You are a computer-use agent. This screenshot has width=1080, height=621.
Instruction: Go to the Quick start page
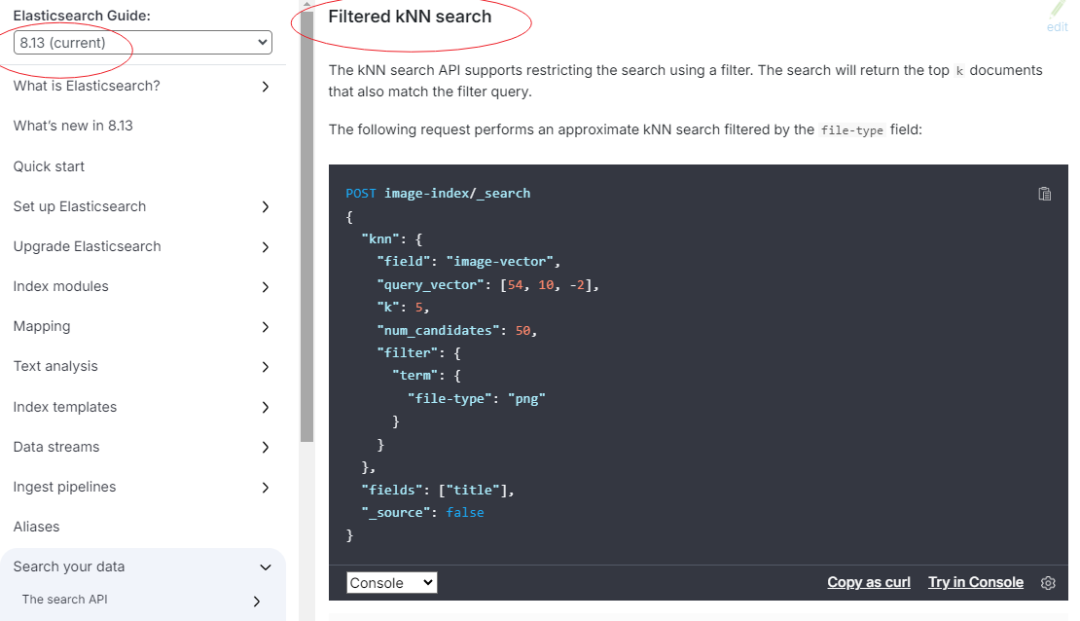point(48,167)
